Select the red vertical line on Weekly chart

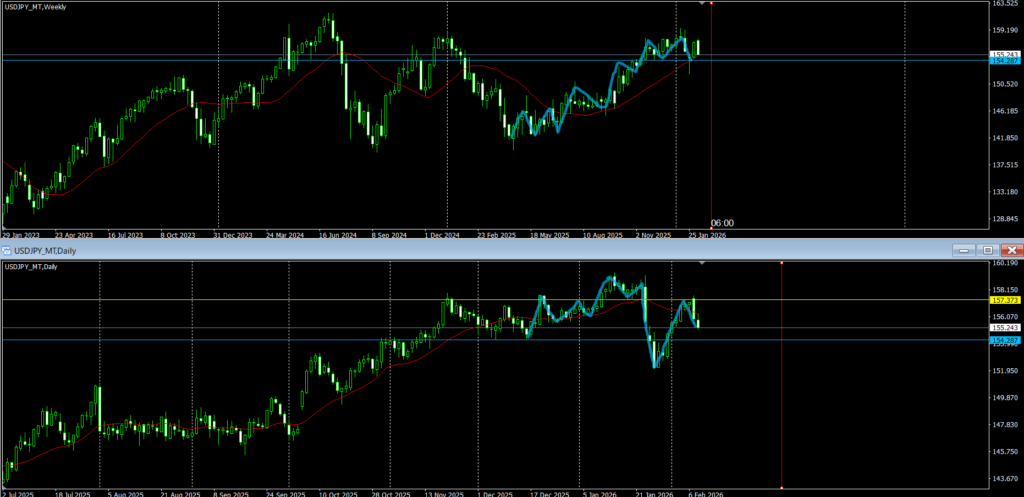[x=711, y=120]
